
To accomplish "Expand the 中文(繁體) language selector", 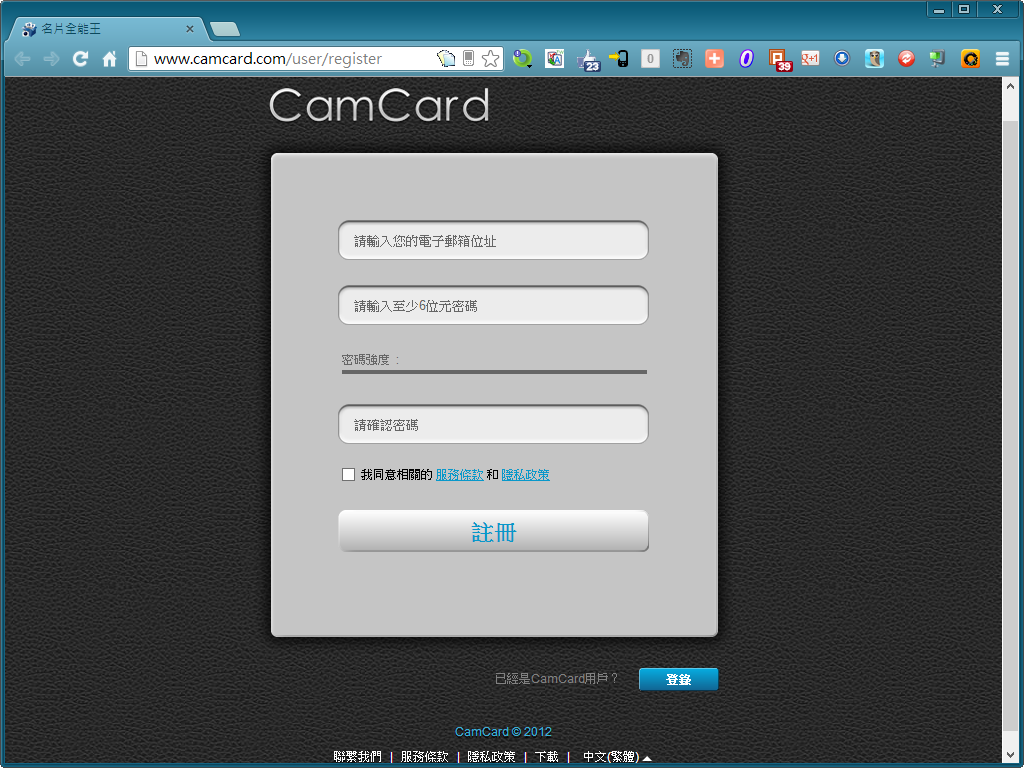I will [616, 757].
